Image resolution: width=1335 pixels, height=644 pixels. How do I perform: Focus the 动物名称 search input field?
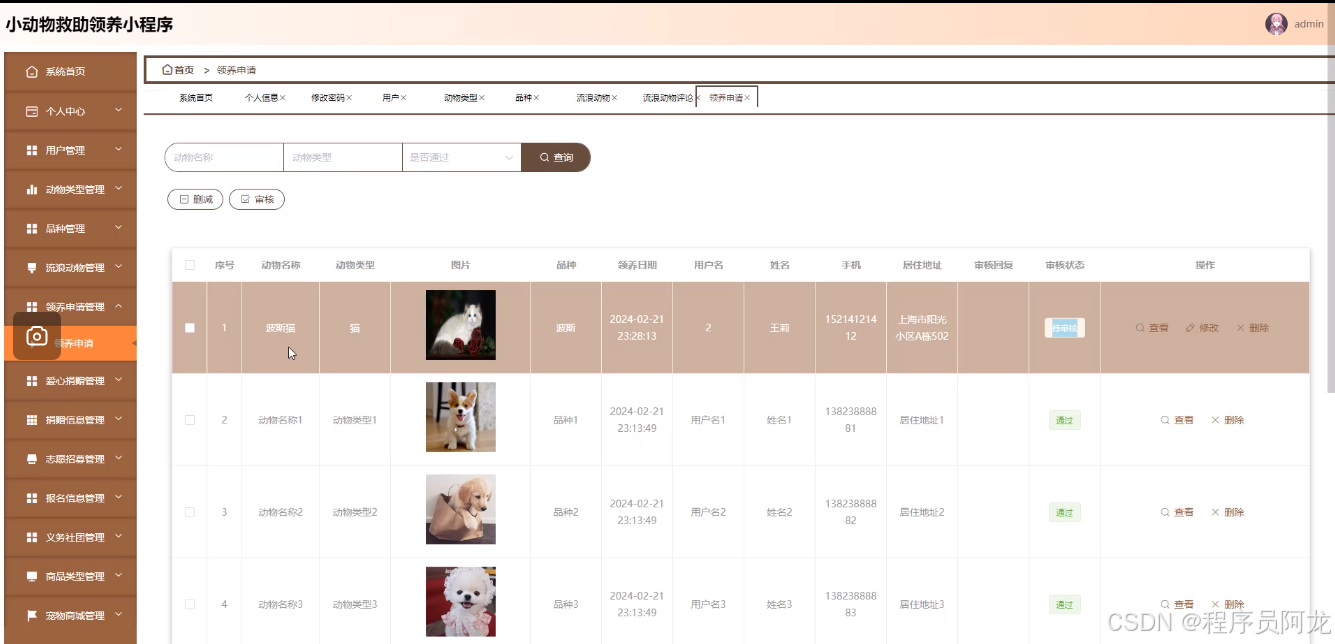point(224,157)
